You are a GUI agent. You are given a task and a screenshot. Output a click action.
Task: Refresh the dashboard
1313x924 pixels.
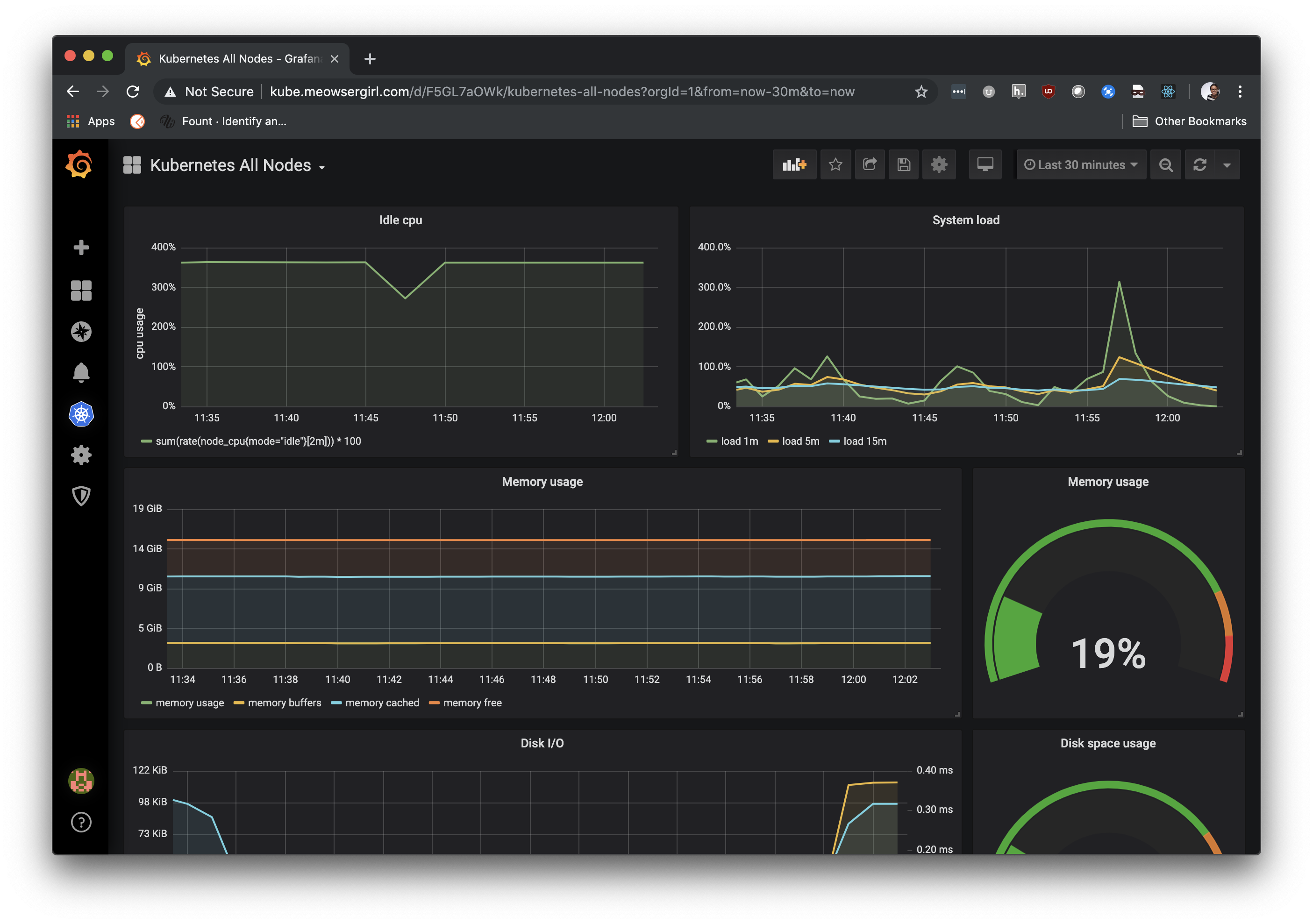coord(1200,165)
